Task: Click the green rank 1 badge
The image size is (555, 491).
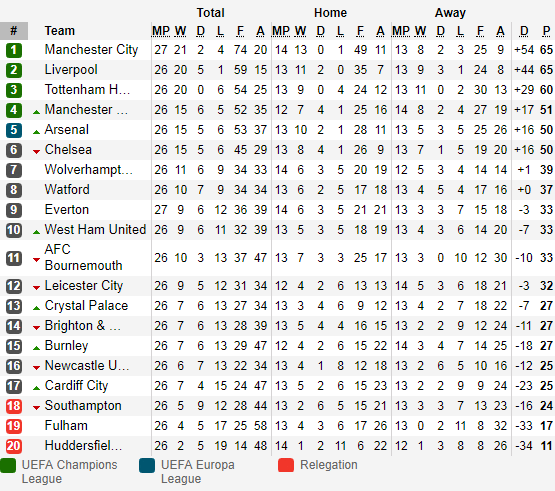Action: tap(14, 50)
